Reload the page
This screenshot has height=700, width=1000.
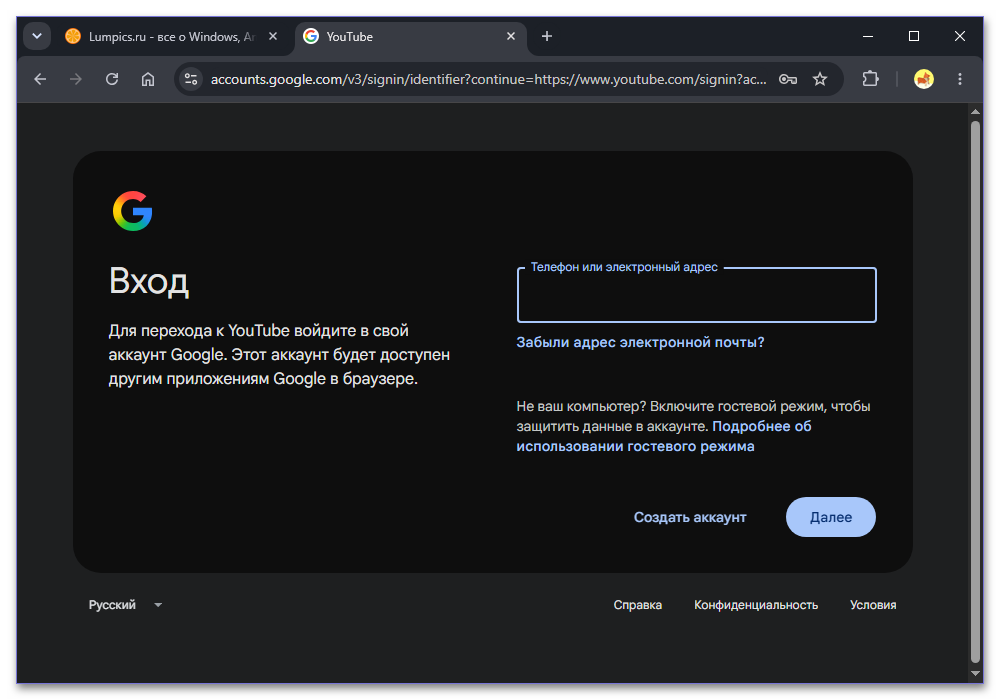click(x=112, y=79)
